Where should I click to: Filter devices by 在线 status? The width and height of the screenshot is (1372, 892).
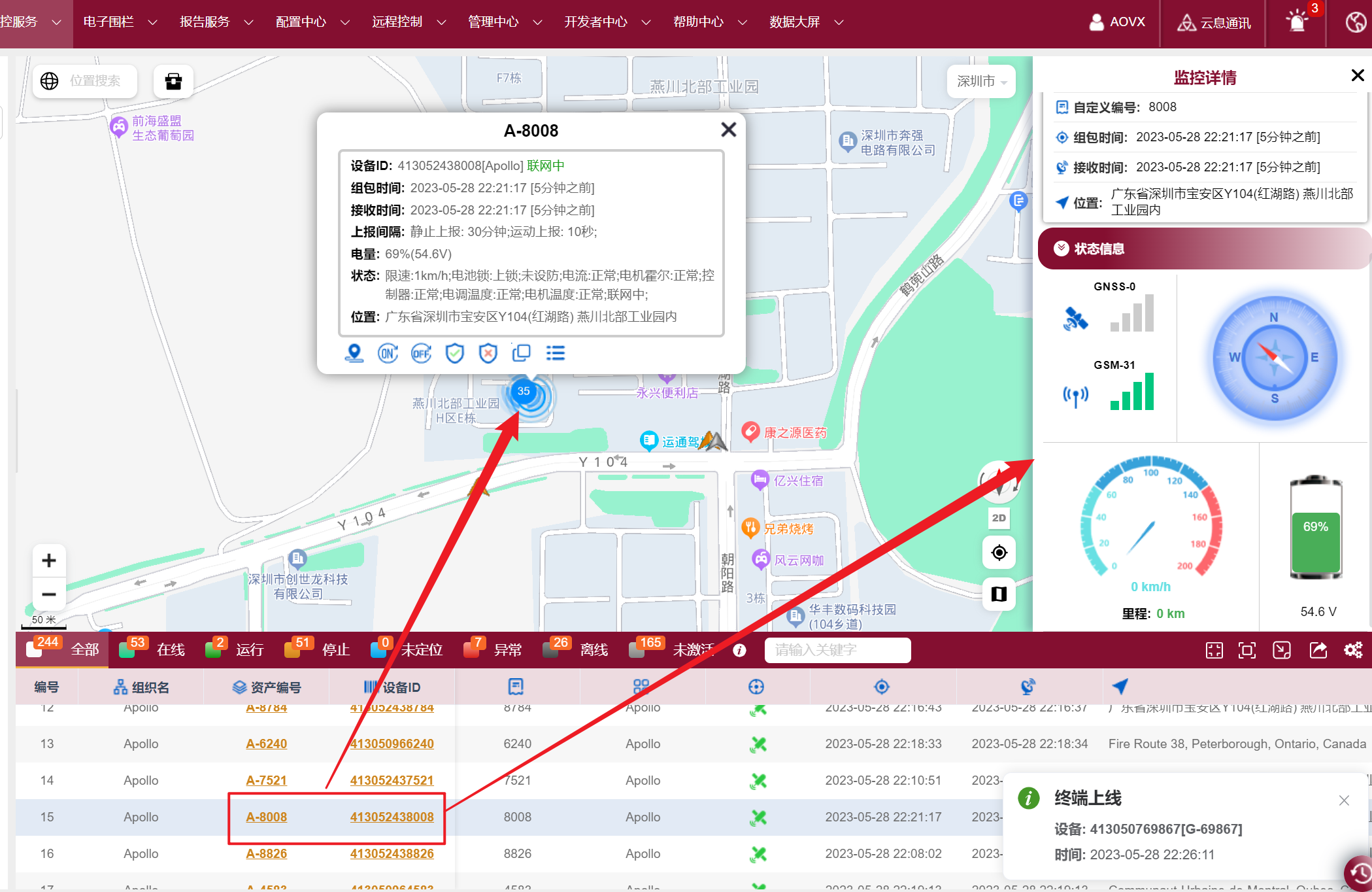click(171, 649)
